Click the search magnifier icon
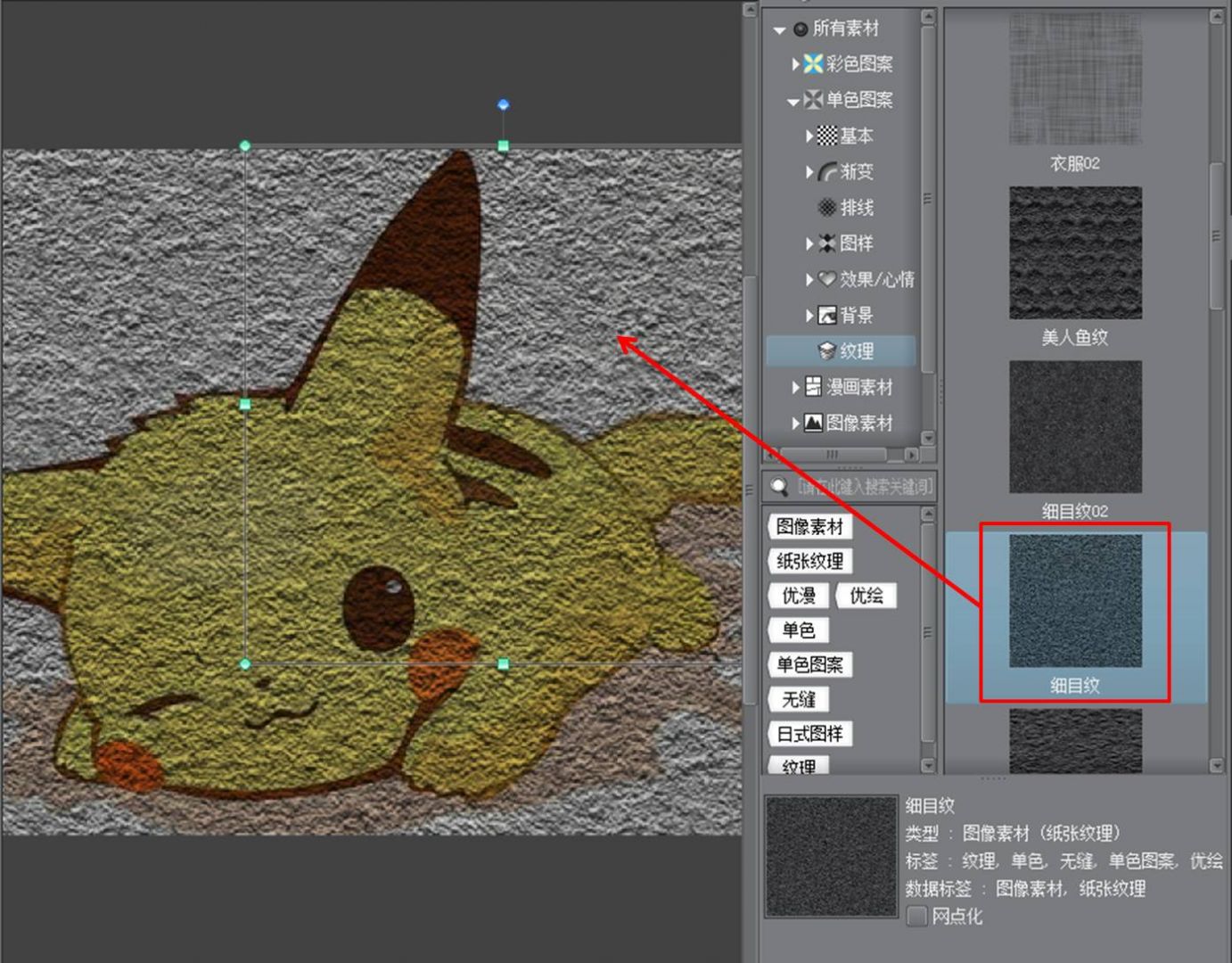This screenshot has height=963, width=1232. [x=779, y=487]
